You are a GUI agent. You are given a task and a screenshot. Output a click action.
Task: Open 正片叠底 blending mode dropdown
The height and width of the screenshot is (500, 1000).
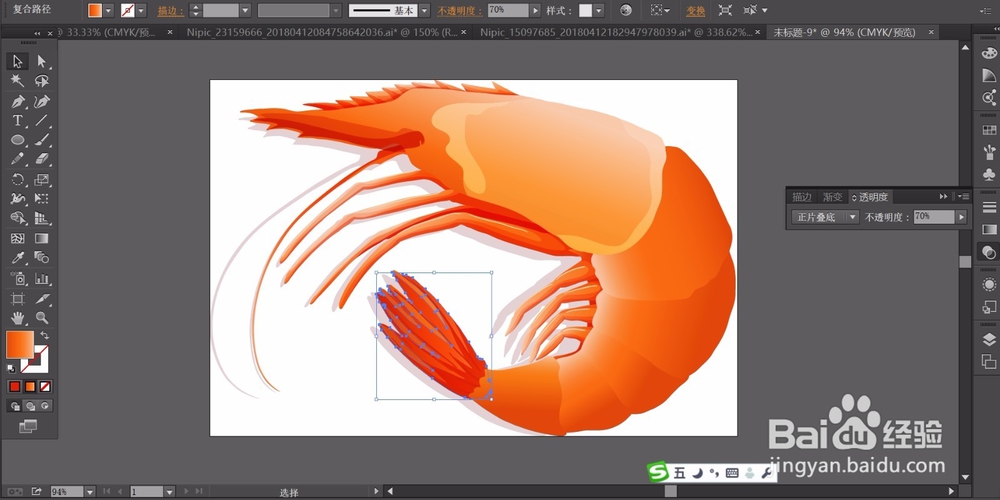825,217
